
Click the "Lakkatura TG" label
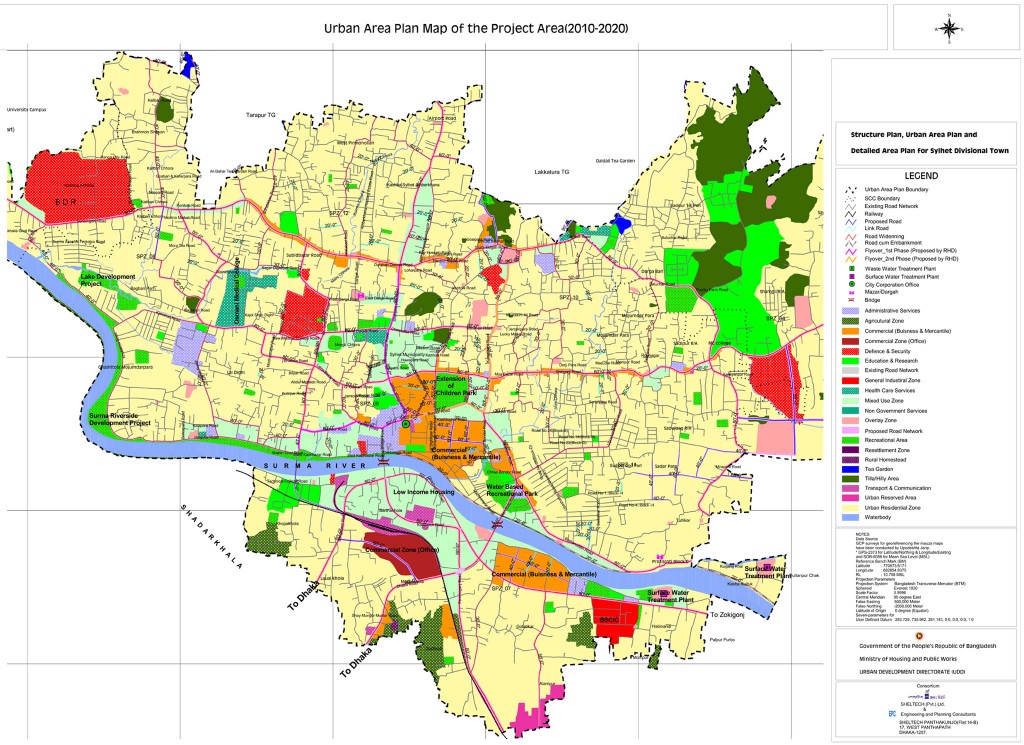[x=552, y=172]
